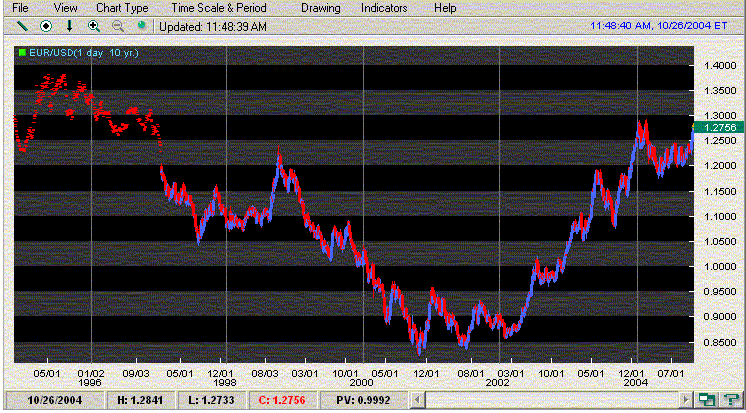This screenshot has width=746, height=413.
Task: Click the green EUR/USD legend square
Action: [x=22, y=51]
